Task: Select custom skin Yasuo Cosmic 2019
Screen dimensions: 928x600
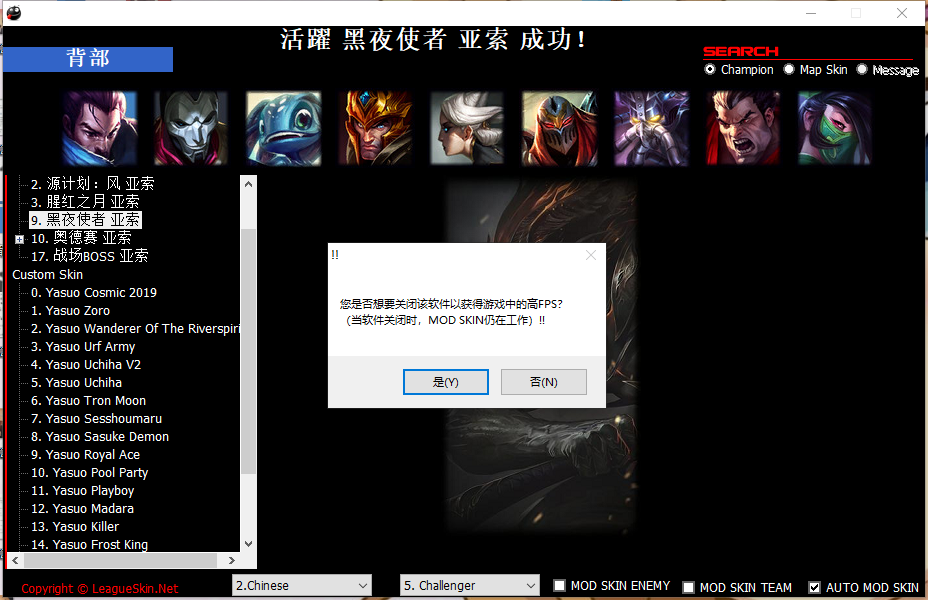Action: coord(94,292)
